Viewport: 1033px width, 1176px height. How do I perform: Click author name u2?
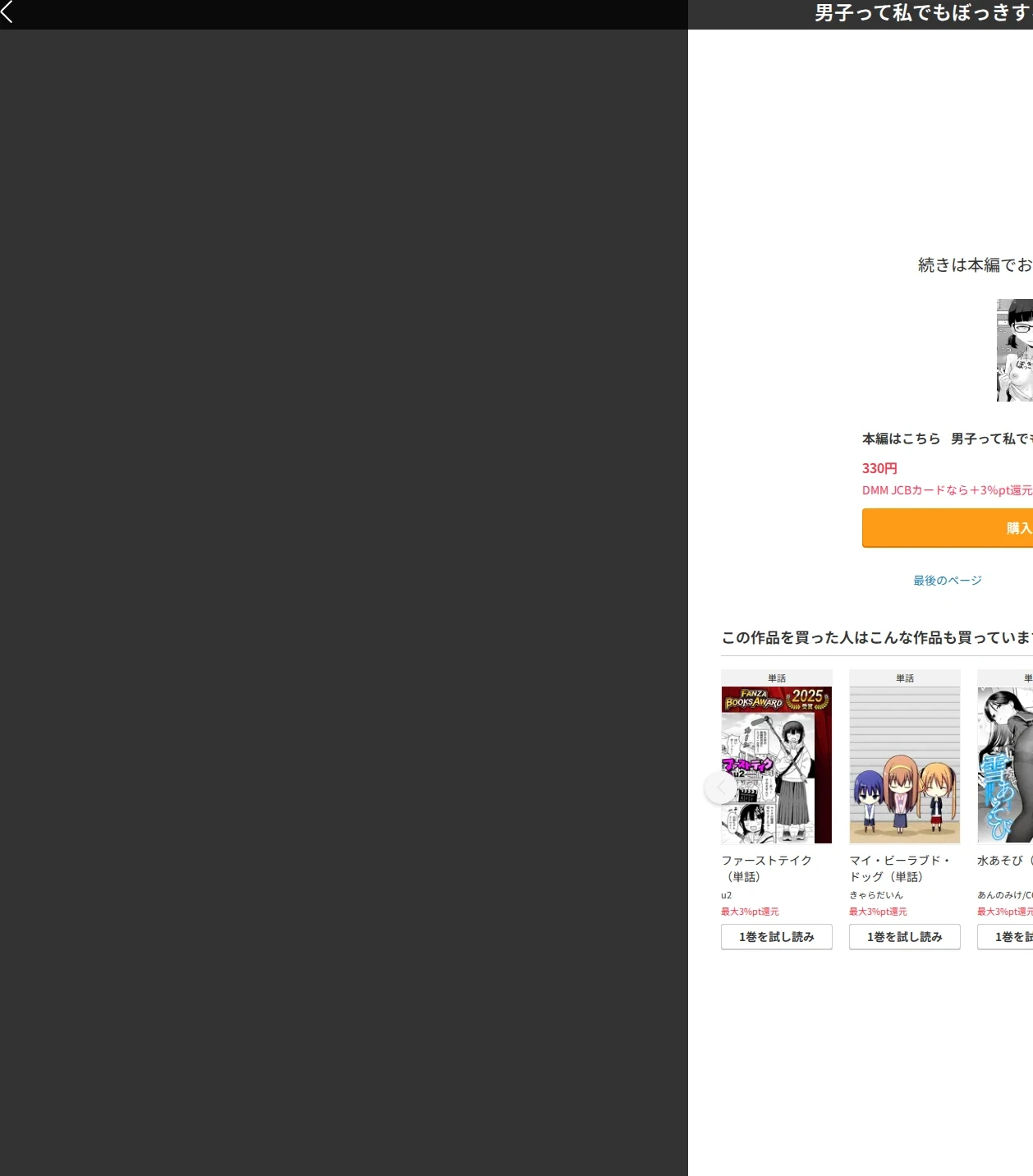726,895
